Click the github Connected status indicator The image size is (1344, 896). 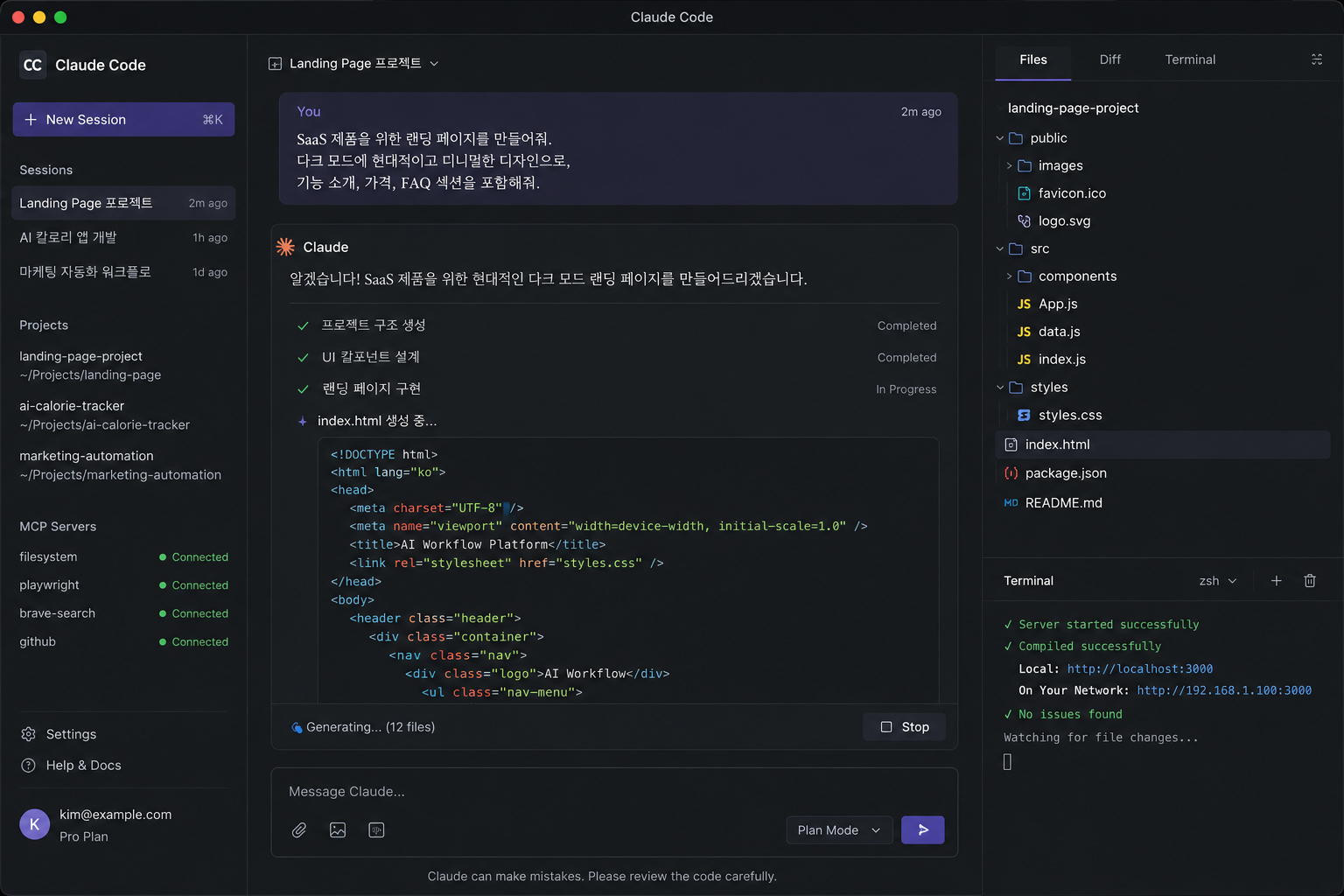click(193, 642)
